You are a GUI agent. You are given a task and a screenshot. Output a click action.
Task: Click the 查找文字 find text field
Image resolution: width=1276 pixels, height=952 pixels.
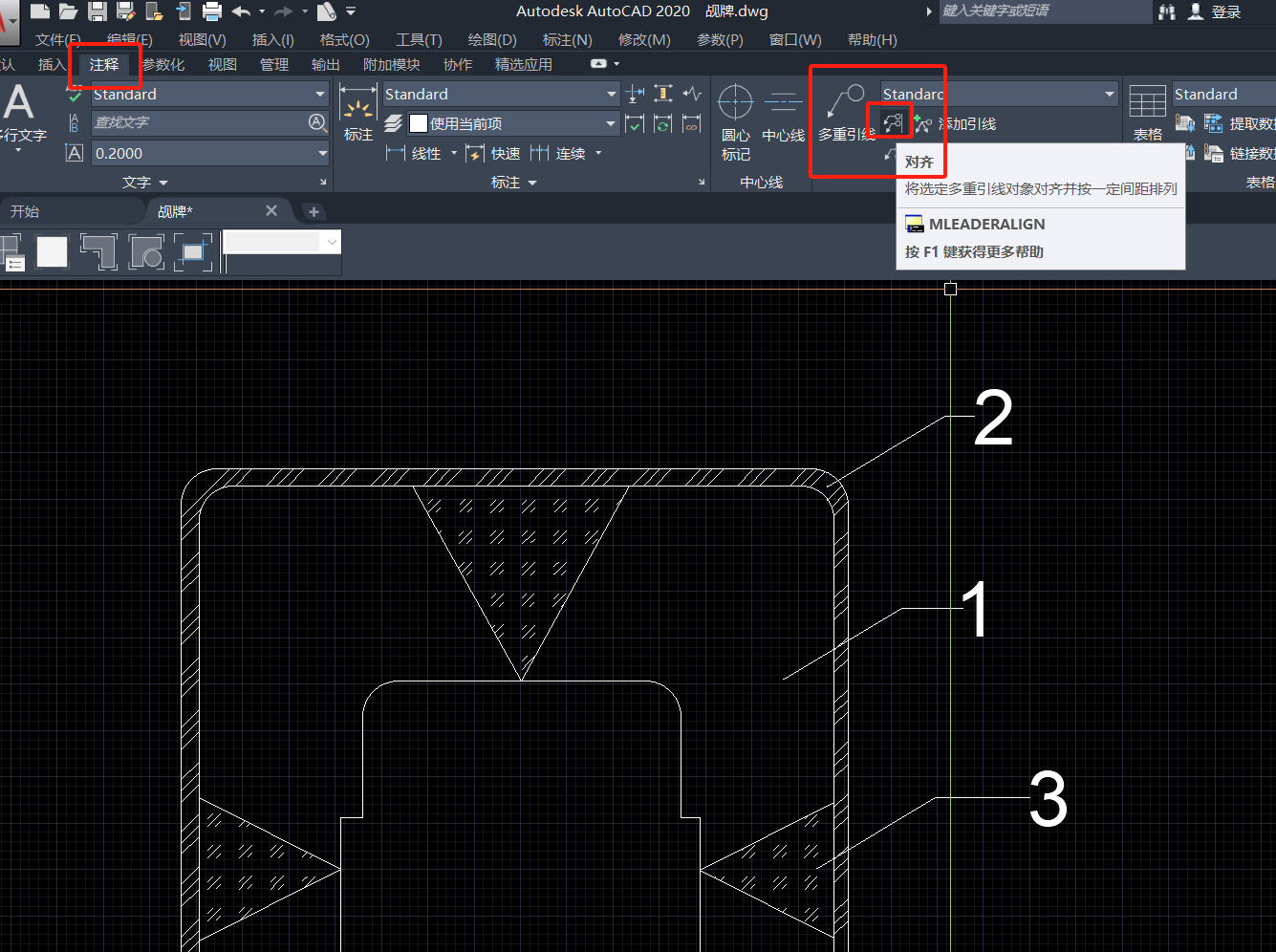point(199,123)
